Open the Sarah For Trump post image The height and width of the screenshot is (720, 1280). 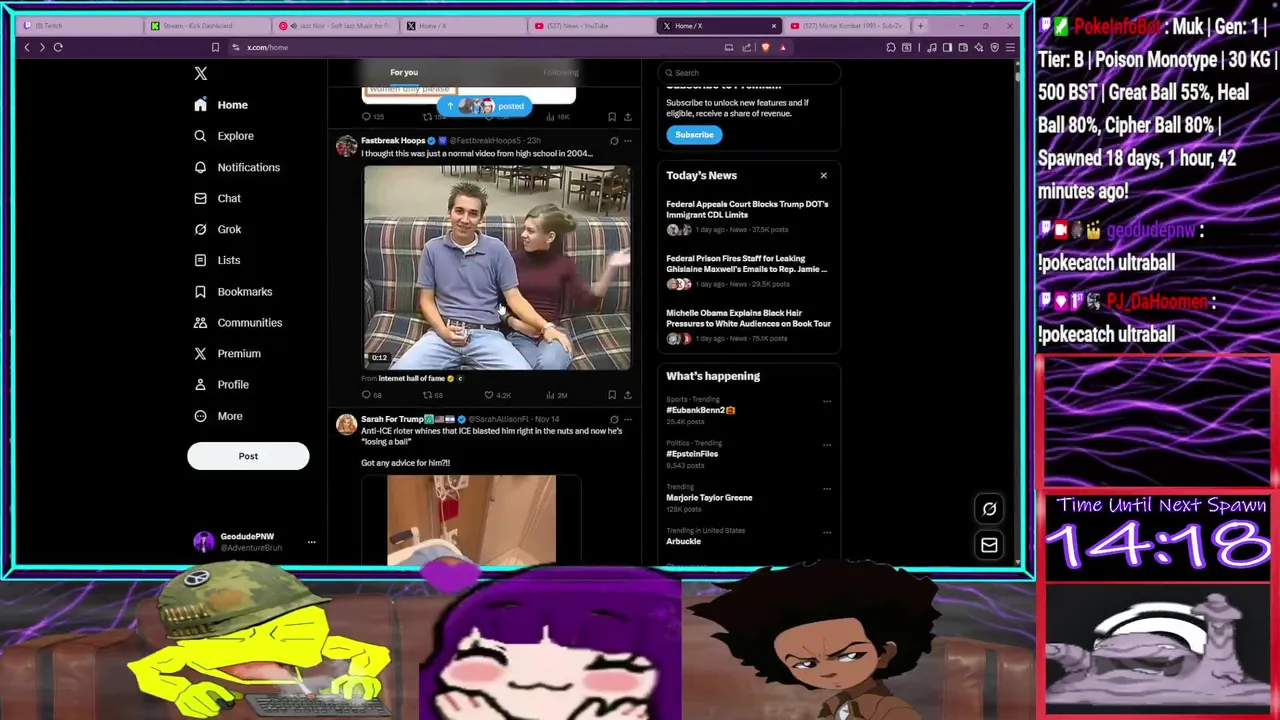(x=471, y=520)
